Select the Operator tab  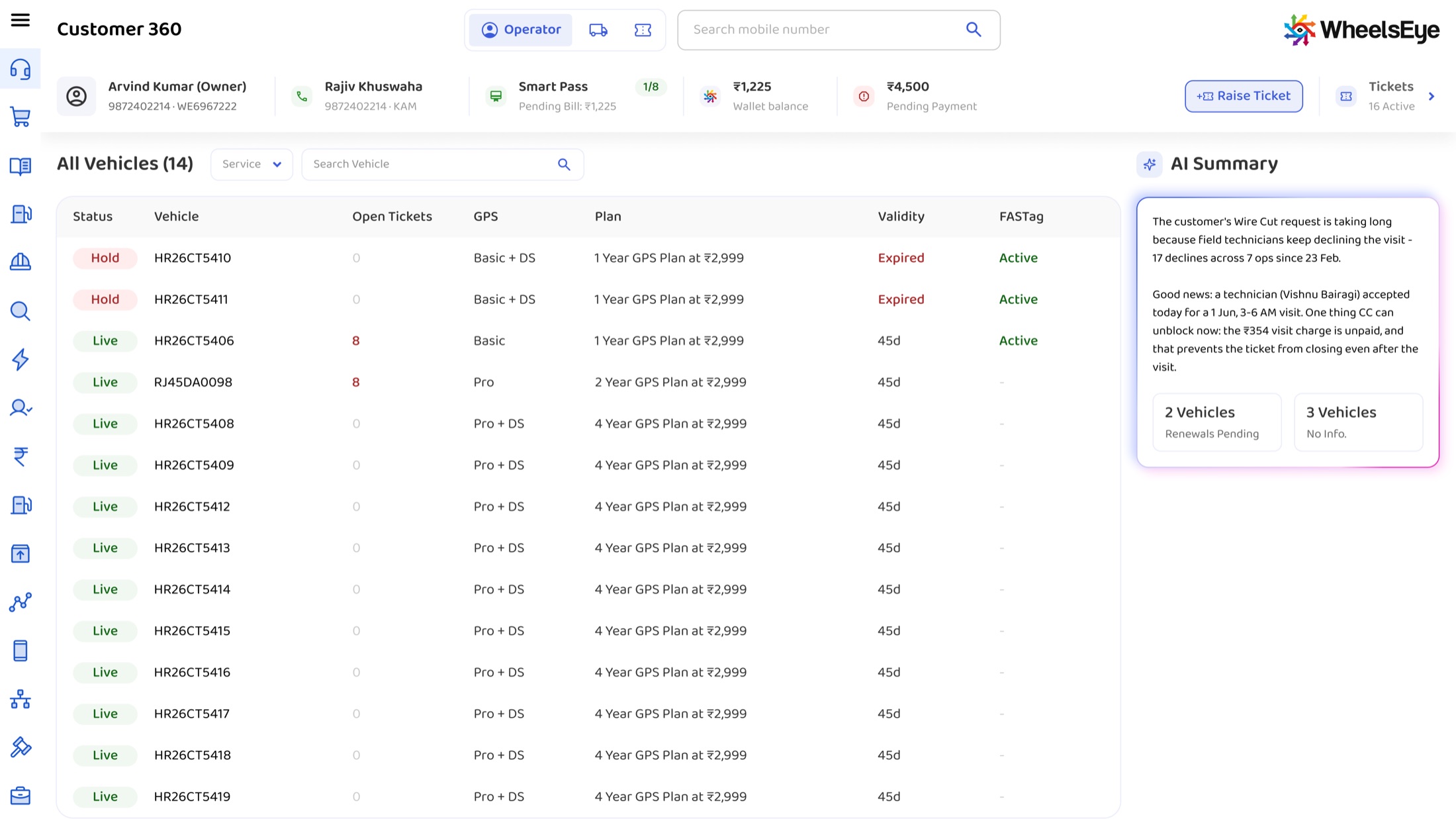point(521,30)
